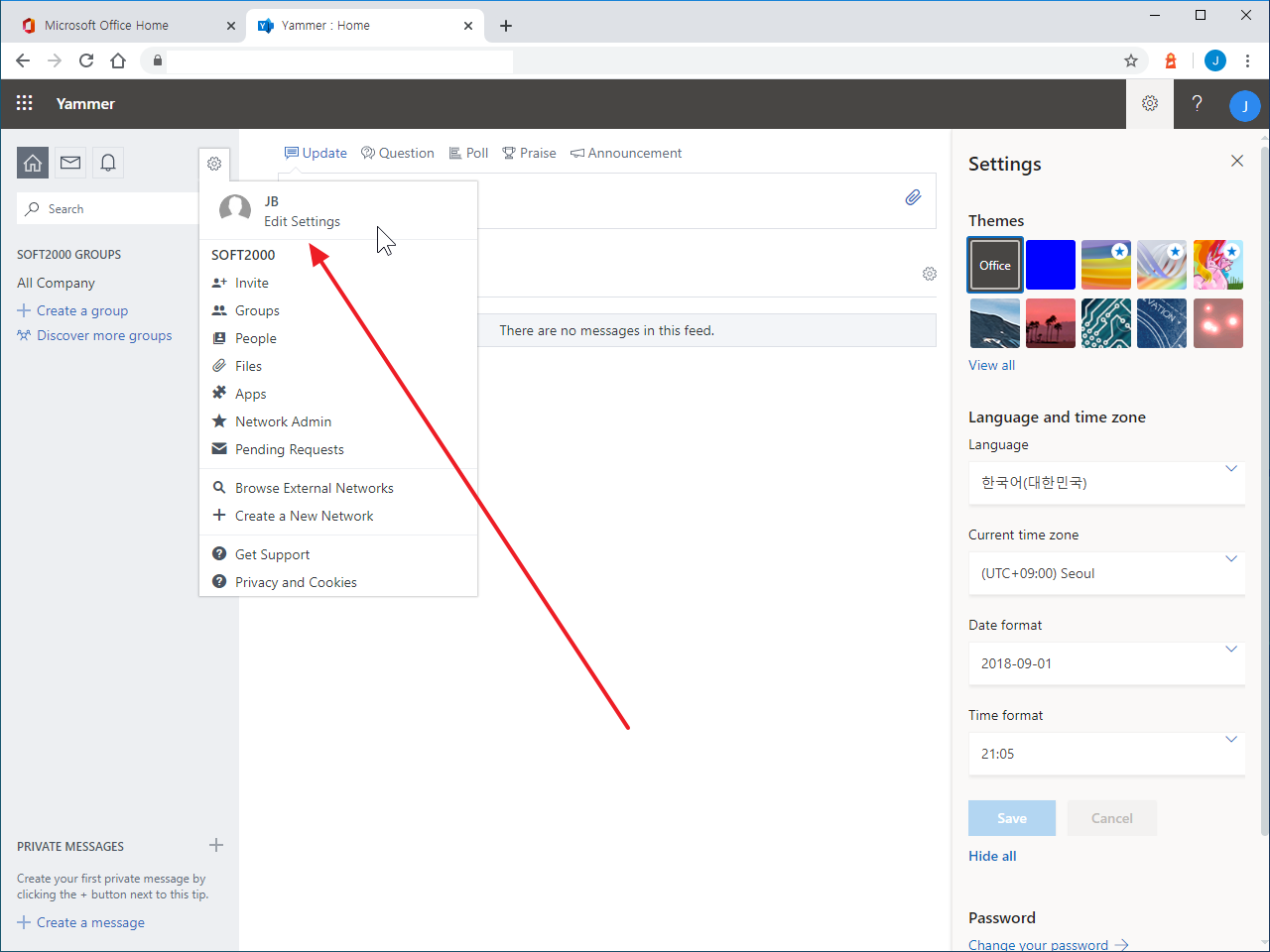1270x952 pixels.
Task: Start a new Question post
Action: [397, 152]
